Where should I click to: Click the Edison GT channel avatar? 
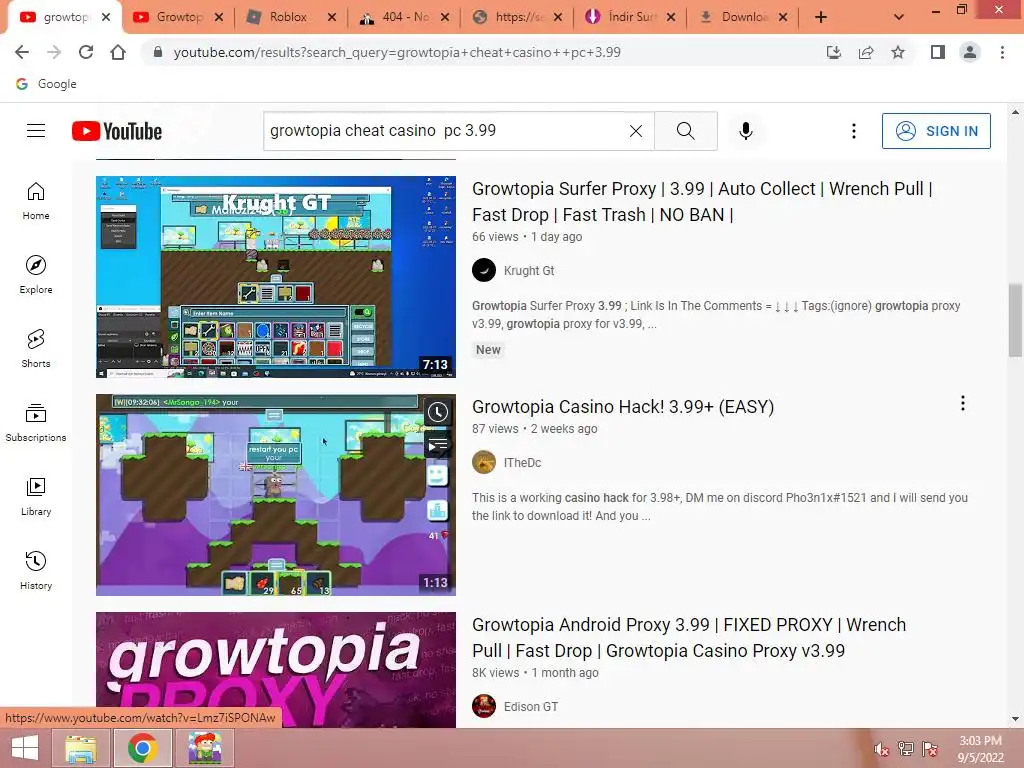(484, 706)
